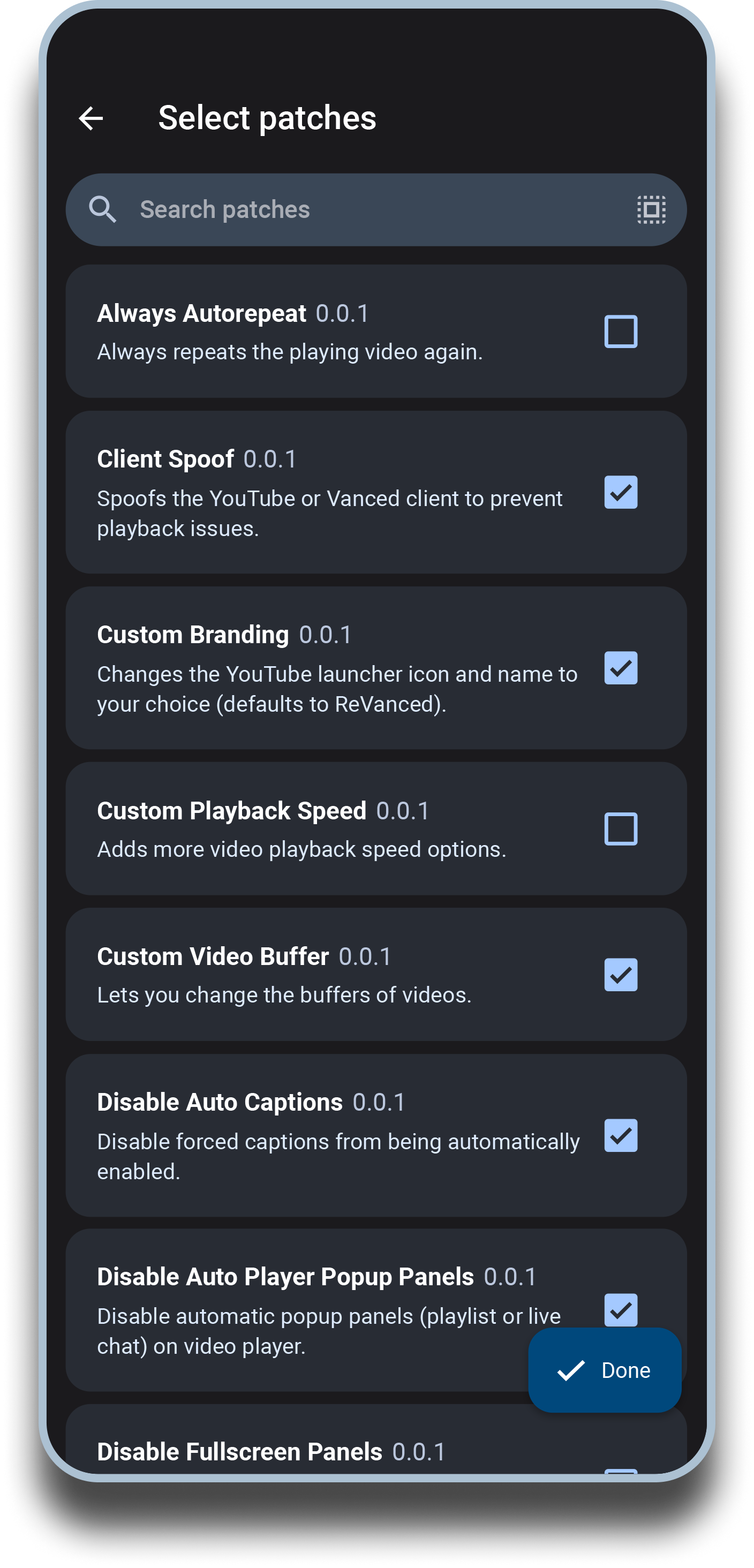754x1568 pixels.
Task: Click the Always Autorepeat patch title
Action: 201,313
